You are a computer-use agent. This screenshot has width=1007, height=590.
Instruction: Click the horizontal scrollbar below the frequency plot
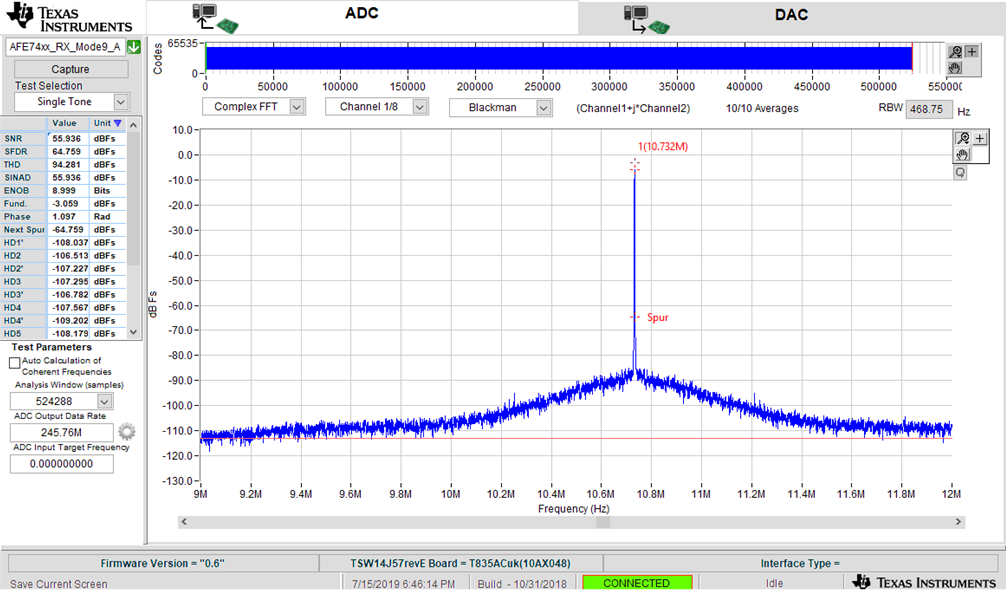(x=570, y=522)
